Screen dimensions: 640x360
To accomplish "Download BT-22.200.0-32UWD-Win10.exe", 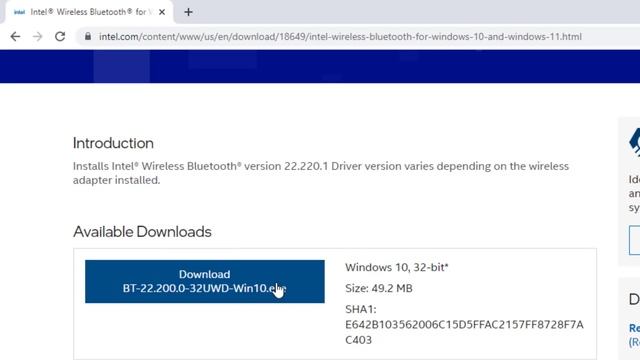I will (x=205, y=282).
